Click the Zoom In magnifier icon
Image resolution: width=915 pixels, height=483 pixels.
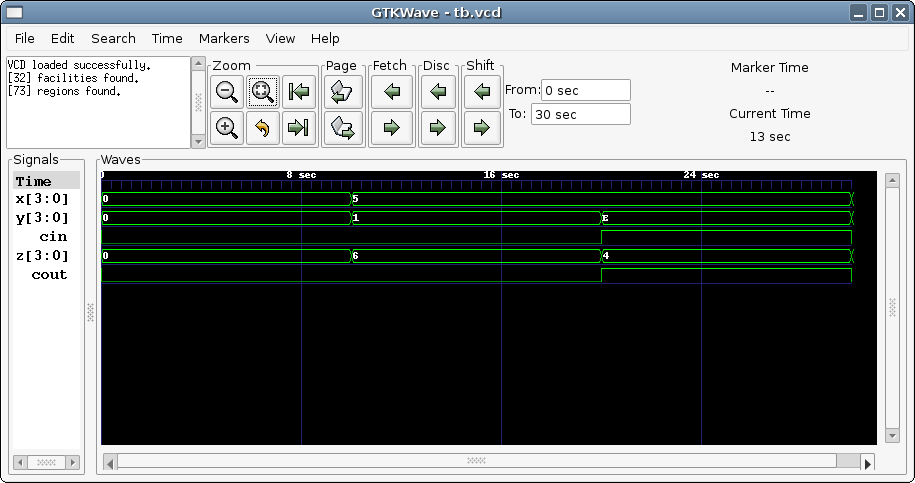tap(227, 128)
